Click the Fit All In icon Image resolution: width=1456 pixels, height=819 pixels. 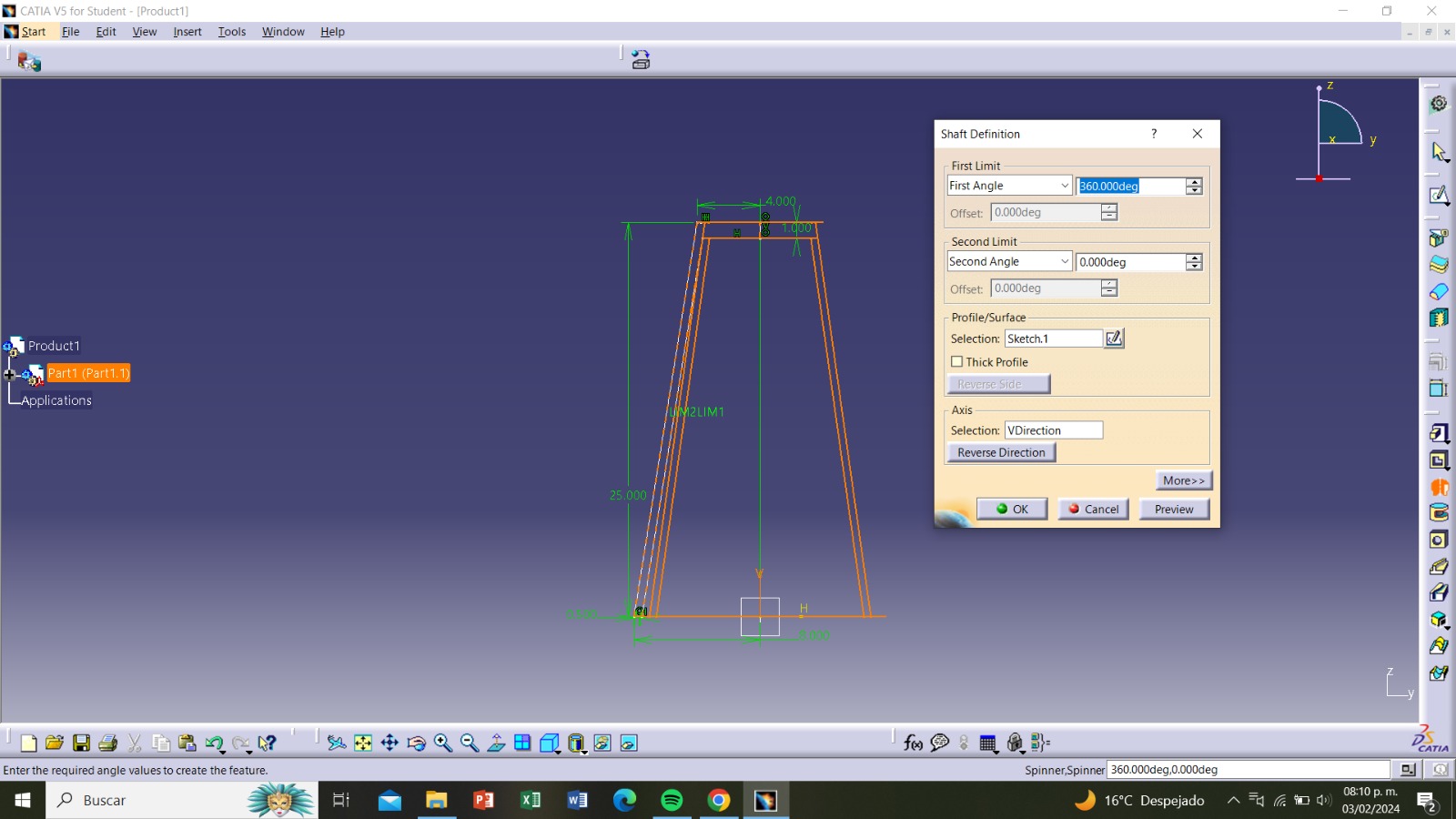(x=363, y=743)
